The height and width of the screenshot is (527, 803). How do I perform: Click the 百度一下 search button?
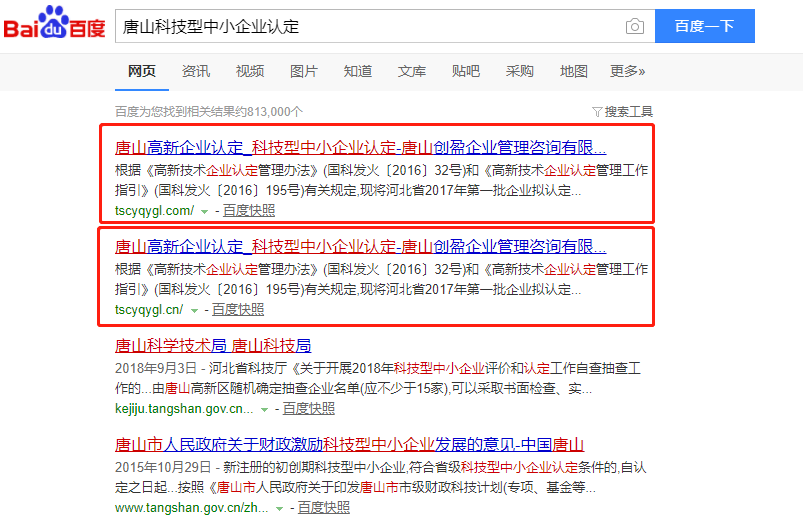point(704,27)
